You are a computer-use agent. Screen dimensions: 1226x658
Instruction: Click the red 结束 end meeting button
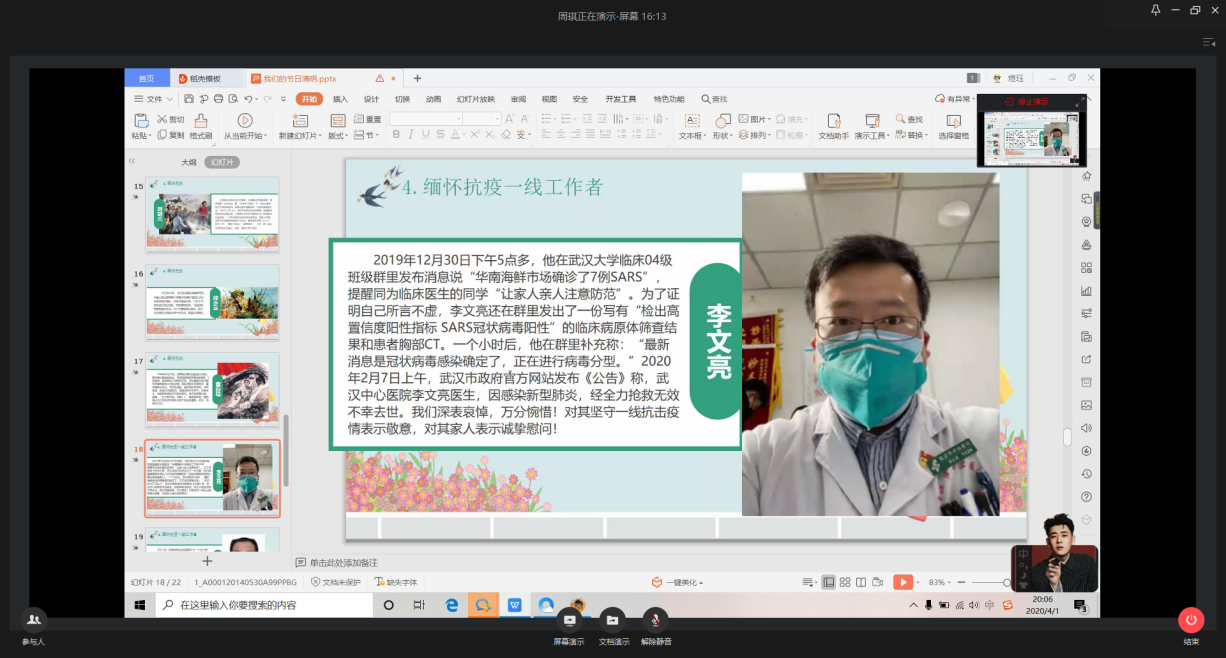1190,620
